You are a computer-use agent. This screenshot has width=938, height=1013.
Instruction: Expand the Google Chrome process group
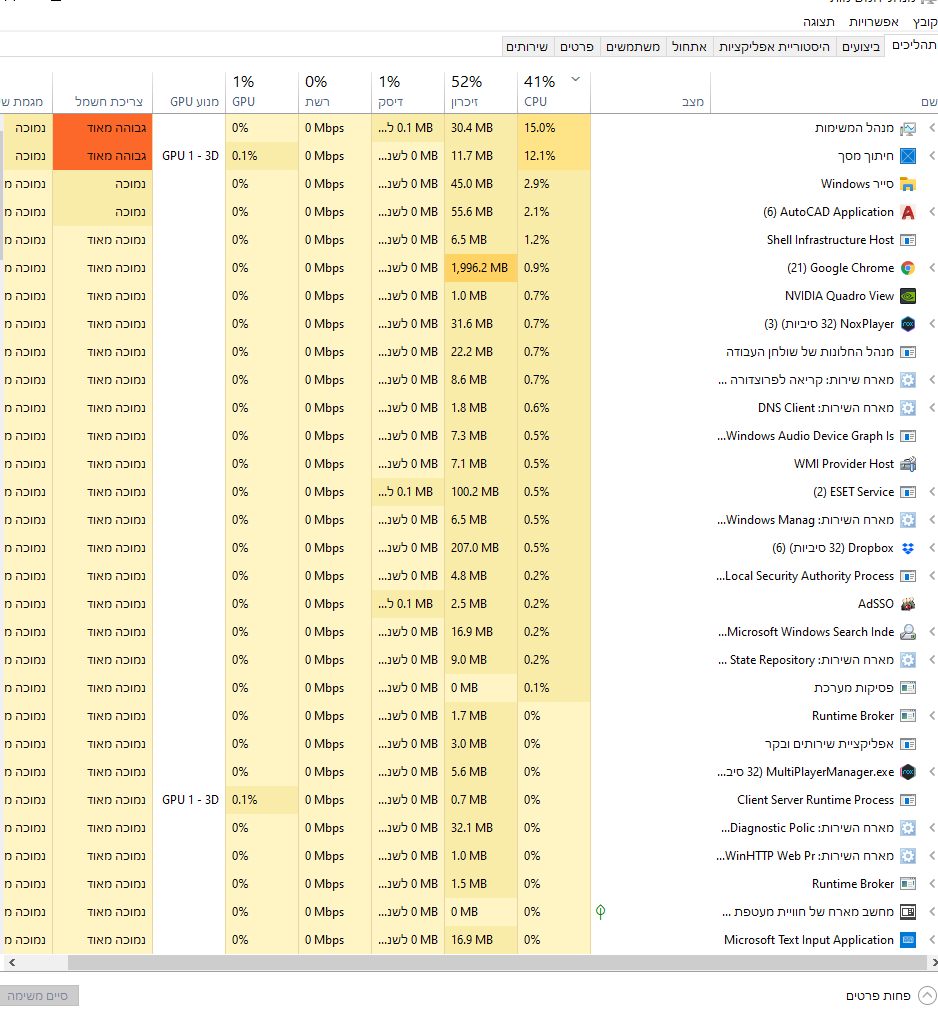click(932, 268)
